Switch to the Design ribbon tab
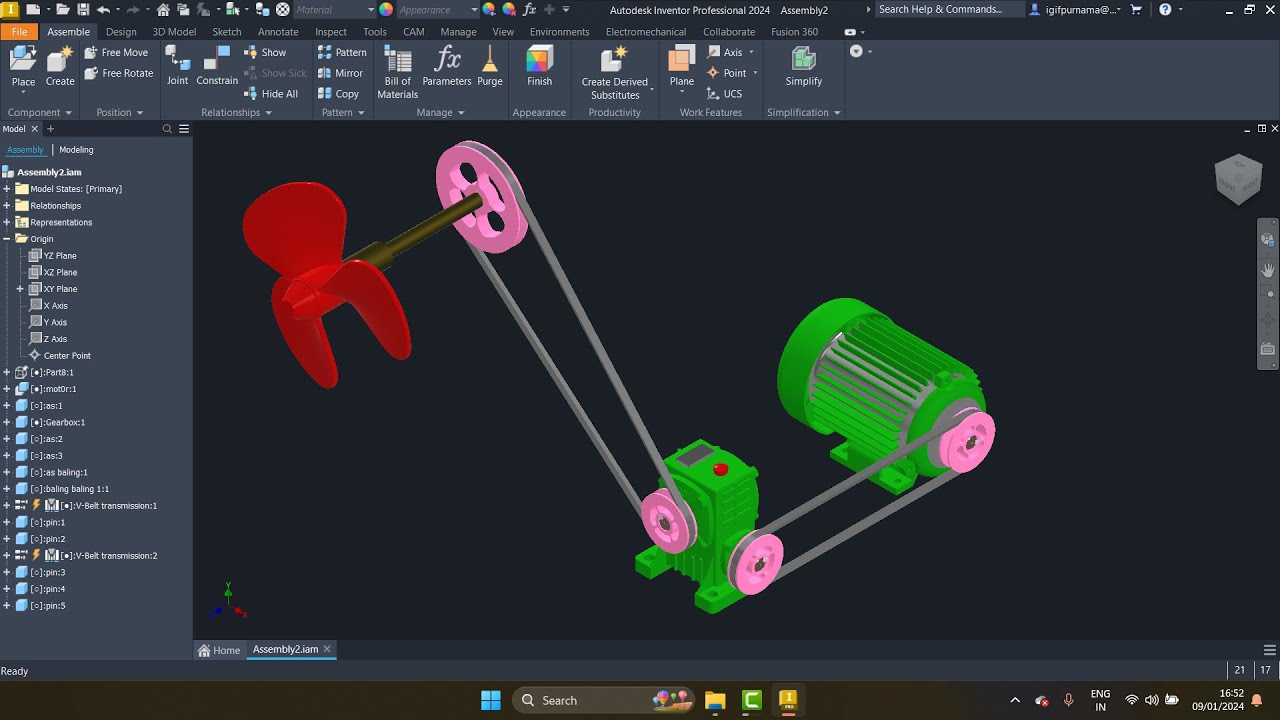Image resolution: width=1280 pixels, height=720 pixels. click(x=121, y=31)
